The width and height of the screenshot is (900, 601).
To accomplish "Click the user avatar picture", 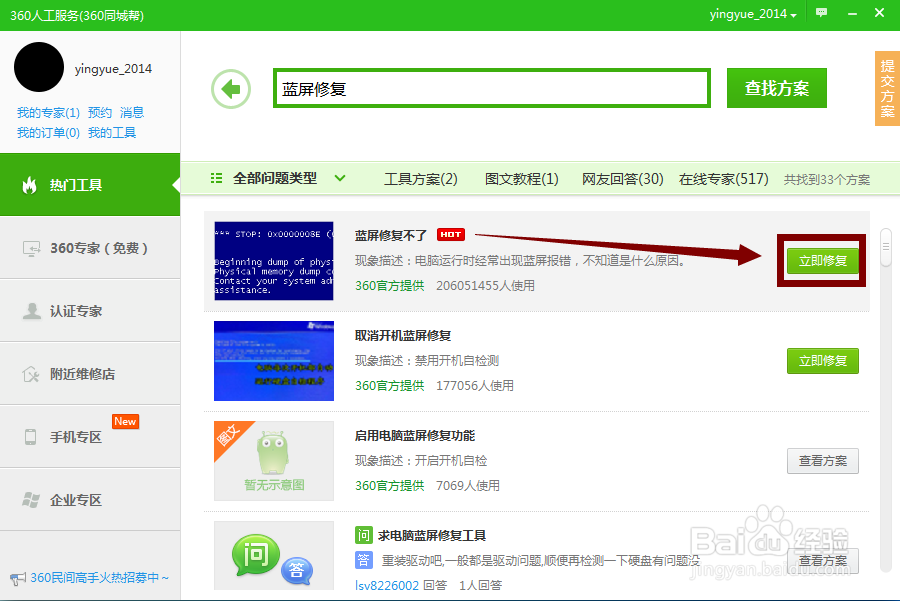I will coord(38,67).
